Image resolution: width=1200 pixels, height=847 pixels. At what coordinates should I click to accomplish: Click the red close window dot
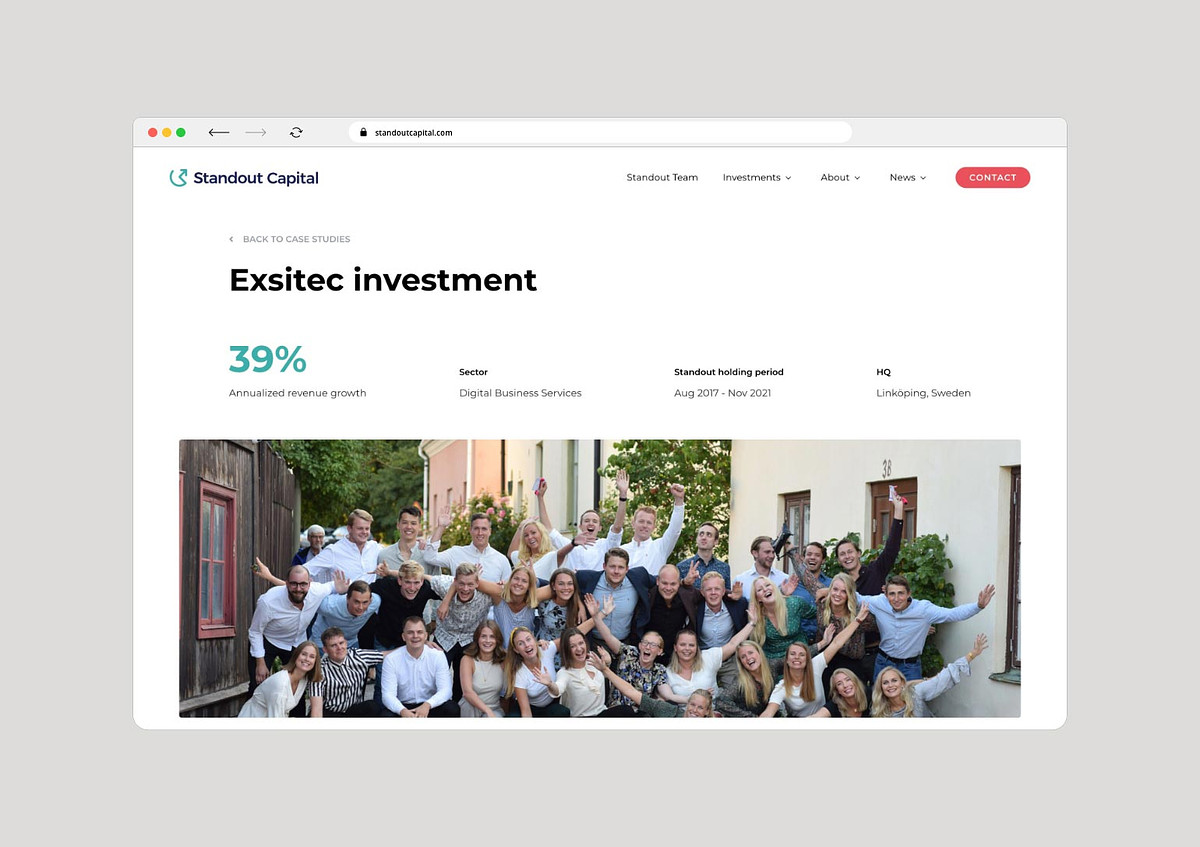(153, 132)
